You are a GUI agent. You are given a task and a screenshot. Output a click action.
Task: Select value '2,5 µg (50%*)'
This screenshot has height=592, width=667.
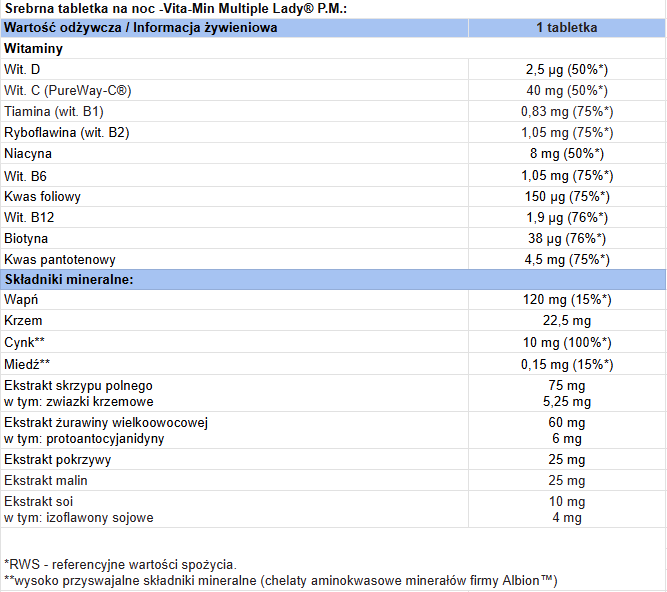tap(567, 69)
